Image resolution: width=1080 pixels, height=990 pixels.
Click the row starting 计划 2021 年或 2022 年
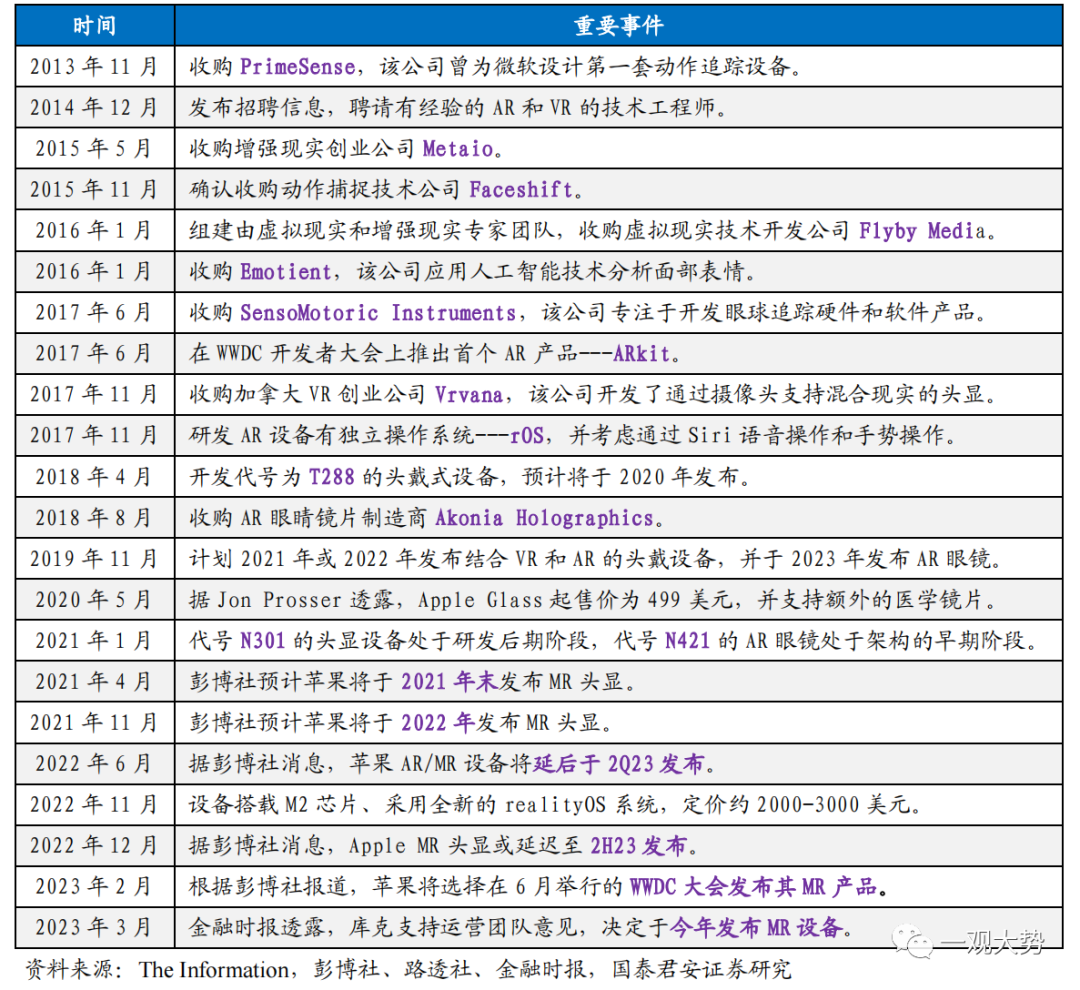619,558
